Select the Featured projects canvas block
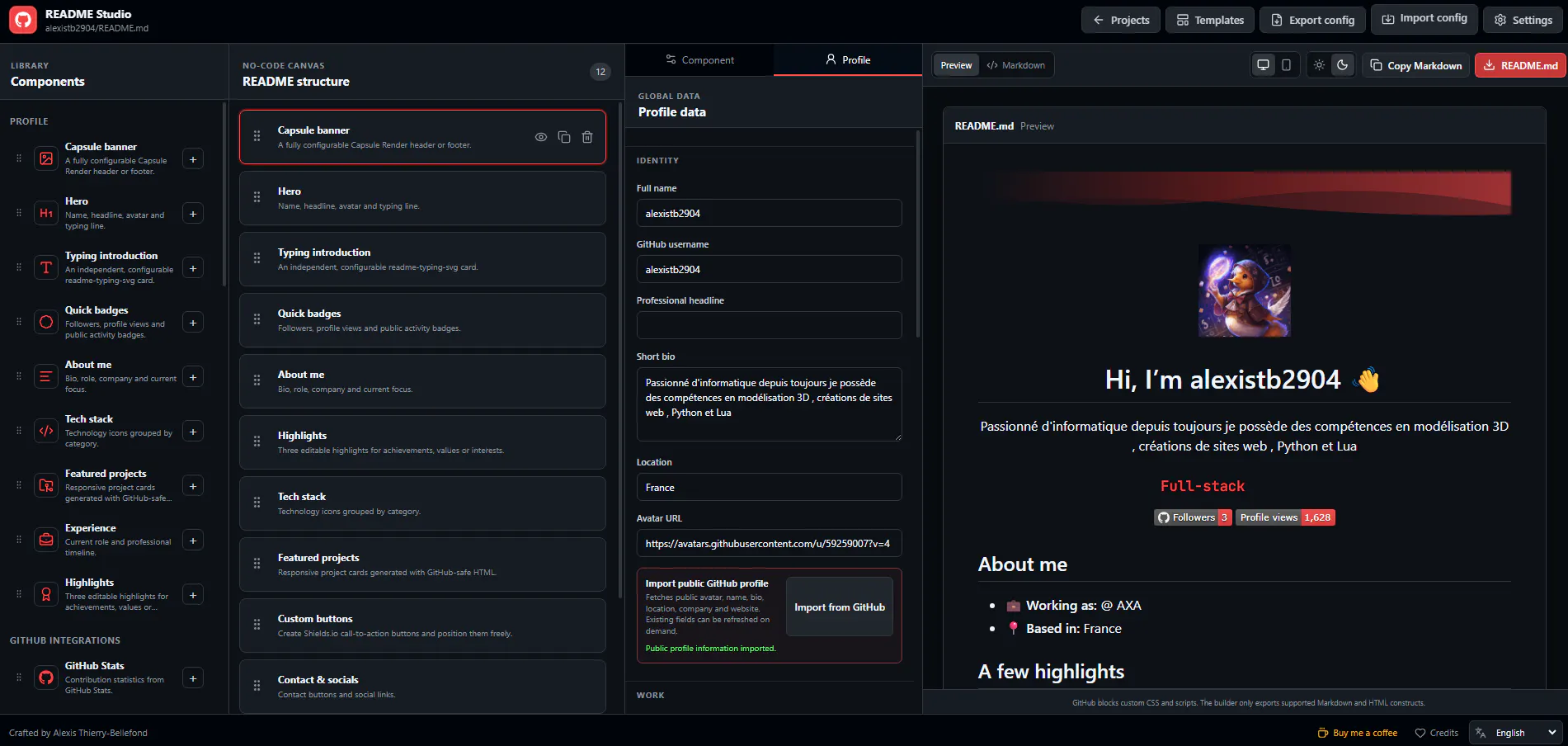The height and width of the screenshot is (746, 1568). (422, 564)
